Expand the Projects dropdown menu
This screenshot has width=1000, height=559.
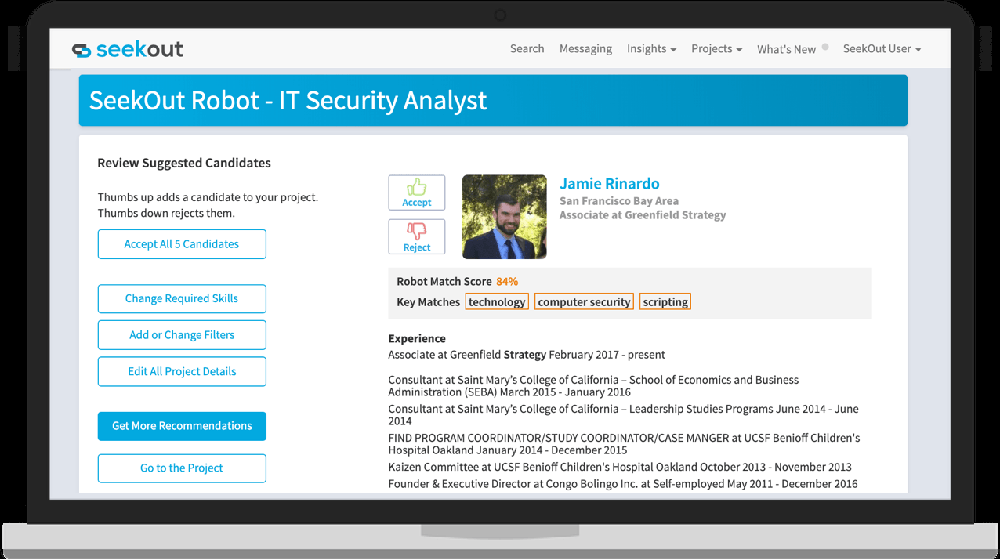(x=716, y=48)
